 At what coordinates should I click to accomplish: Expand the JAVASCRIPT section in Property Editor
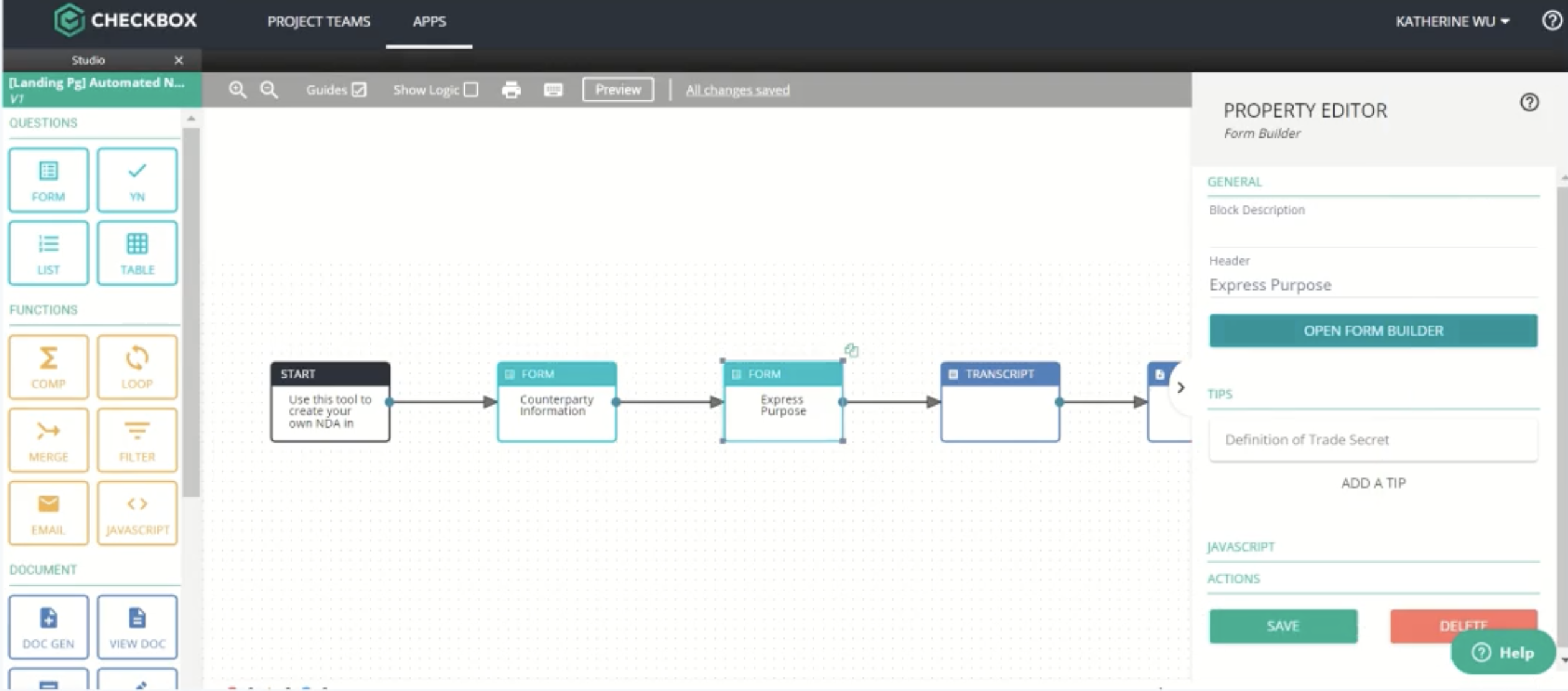(1241, 547)
